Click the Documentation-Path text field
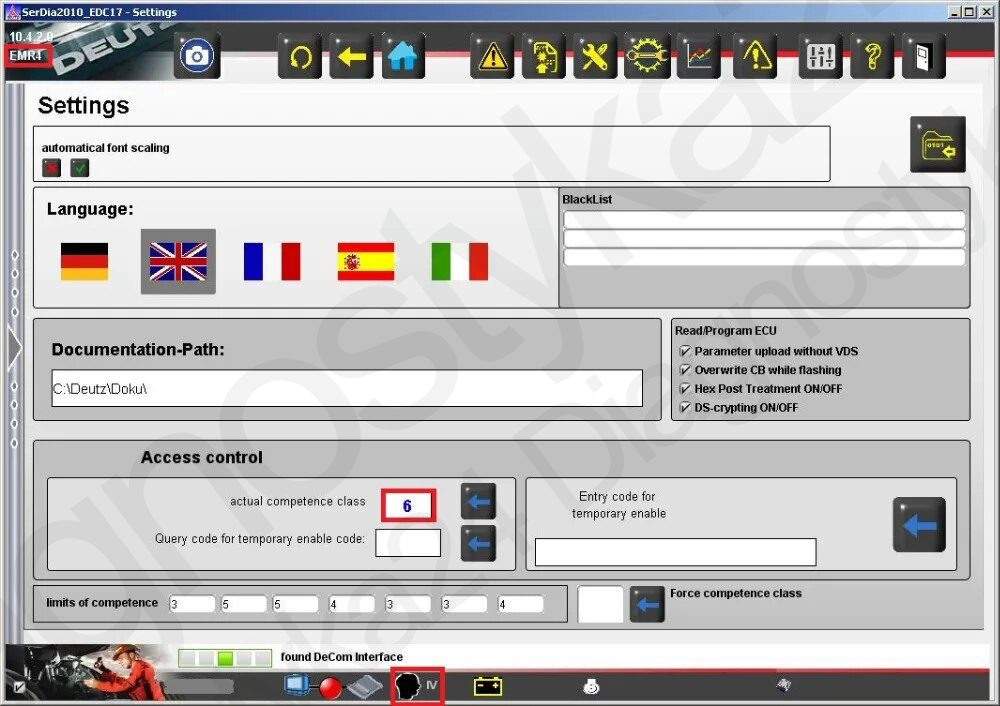 346,388
